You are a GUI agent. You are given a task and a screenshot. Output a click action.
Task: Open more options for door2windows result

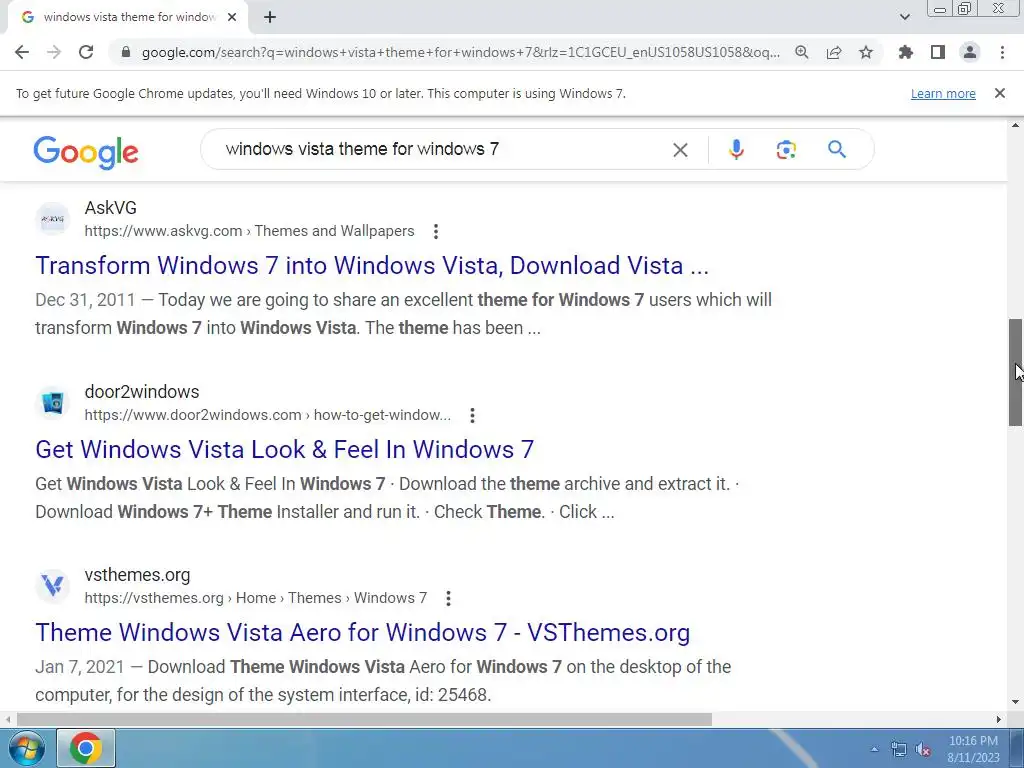click(472, 415)
